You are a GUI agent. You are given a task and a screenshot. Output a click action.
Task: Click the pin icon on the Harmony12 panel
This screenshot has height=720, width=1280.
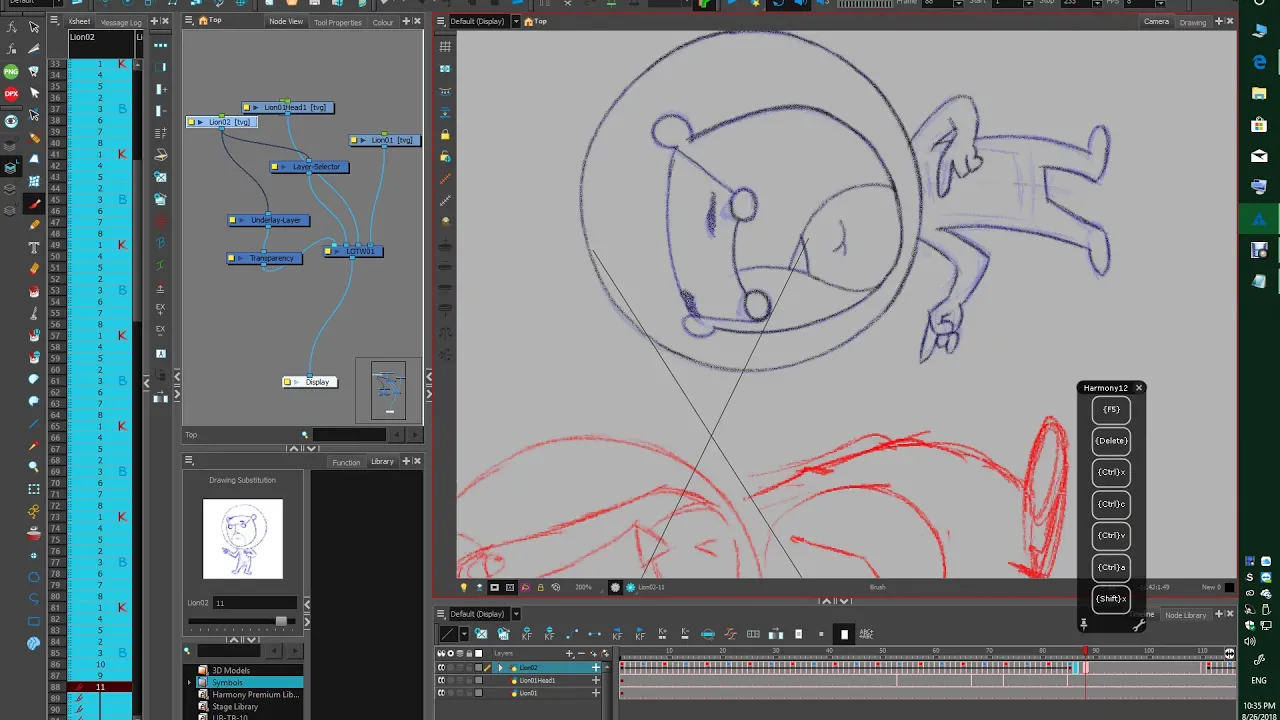point(1083,625)
